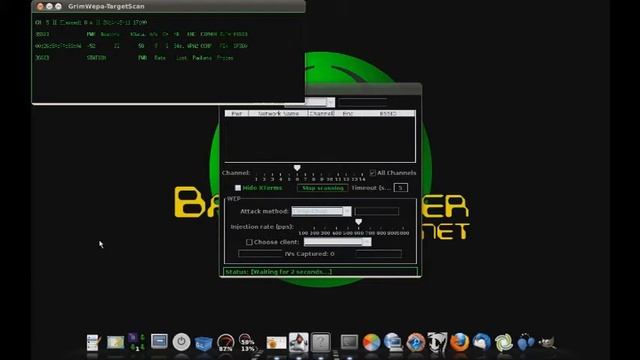Click the Injection rate slider handle
Viewport: 640px width, 360px height.
point(358,222)
